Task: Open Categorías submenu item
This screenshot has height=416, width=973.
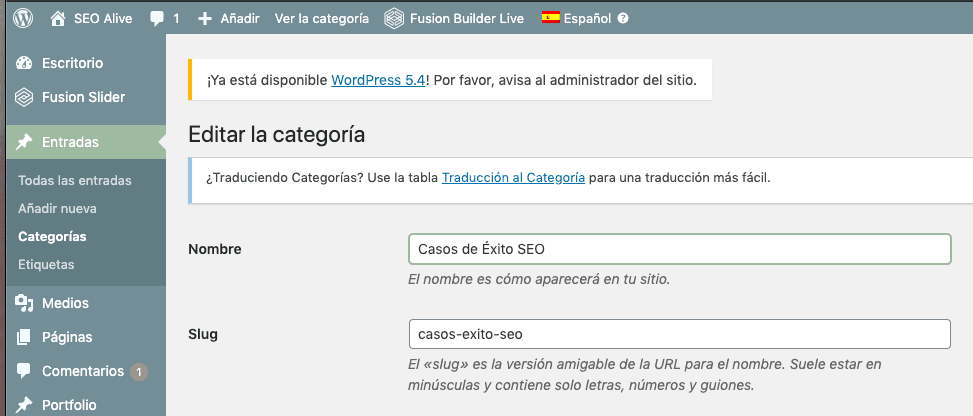Action: click(52, 237)
